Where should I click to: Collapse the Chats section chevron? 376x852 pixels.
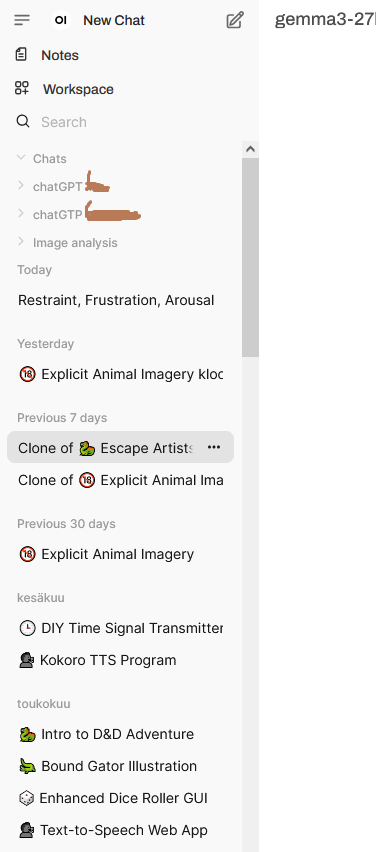[x=21, y=158]
